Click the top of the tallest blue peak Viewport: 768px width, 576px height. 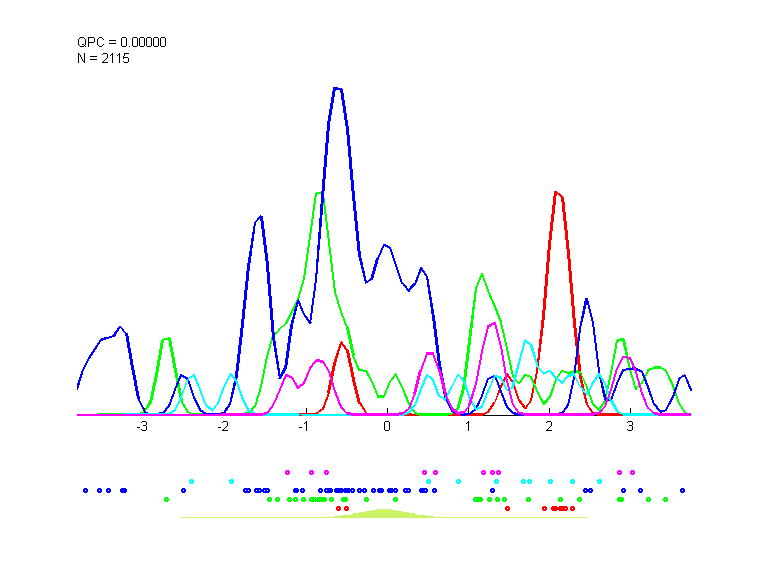tap(338, 88)
